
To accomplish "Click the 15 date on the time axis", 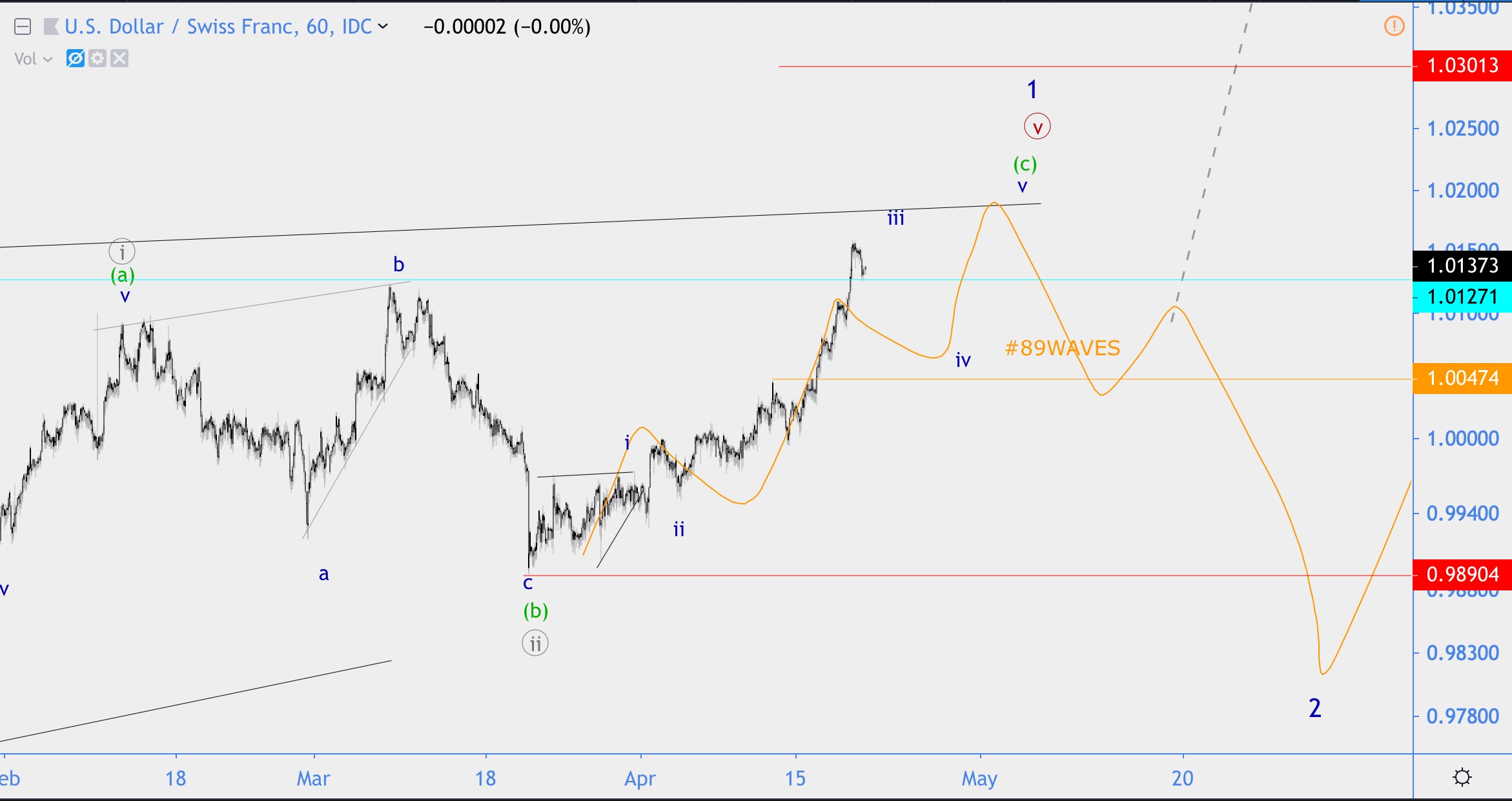I will (795, 778).
